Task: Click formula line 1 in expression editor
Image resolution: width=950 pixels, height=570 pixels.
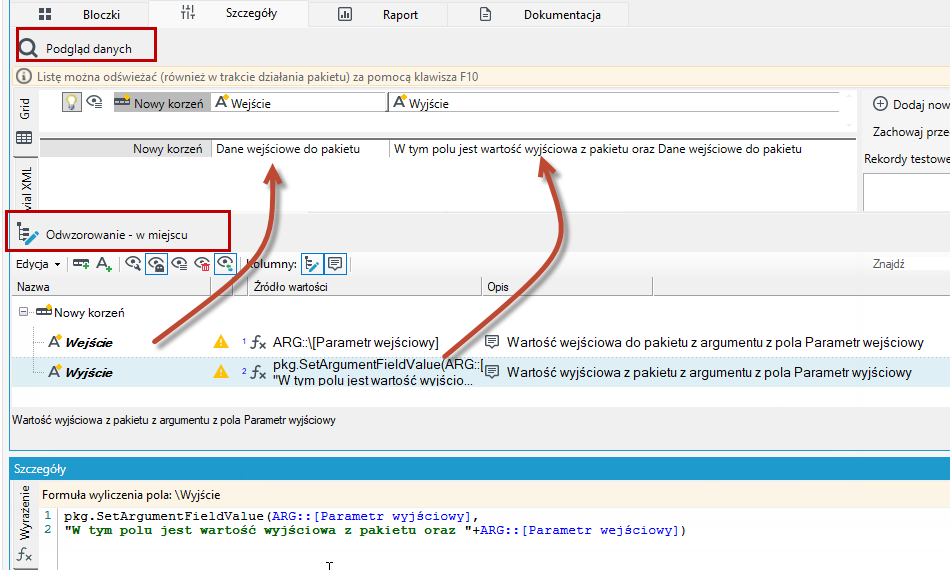Action: (271, 516)
